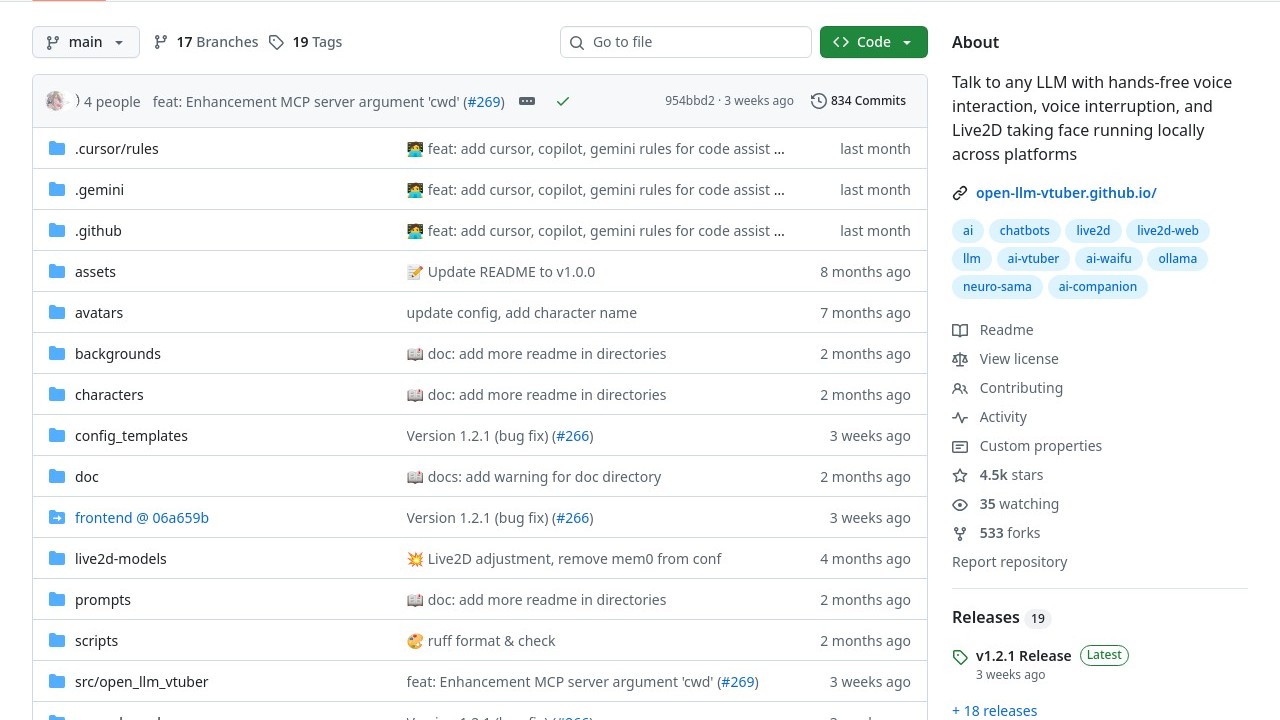Open the open-llm-vtuber.github.io website link
The width and height of the screenshot is (1280, 720).
tap(1066, 193)
